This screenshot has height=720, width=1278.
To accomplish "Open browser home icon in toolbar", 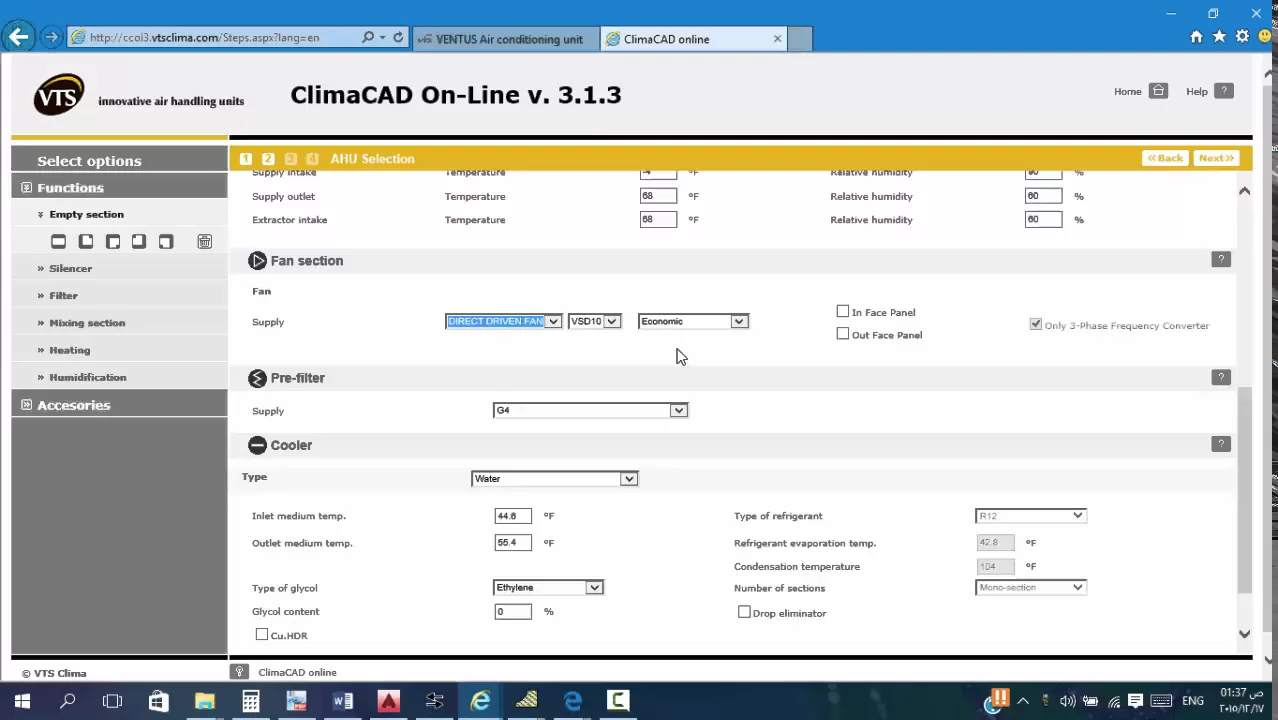I will coord(1196,36).
